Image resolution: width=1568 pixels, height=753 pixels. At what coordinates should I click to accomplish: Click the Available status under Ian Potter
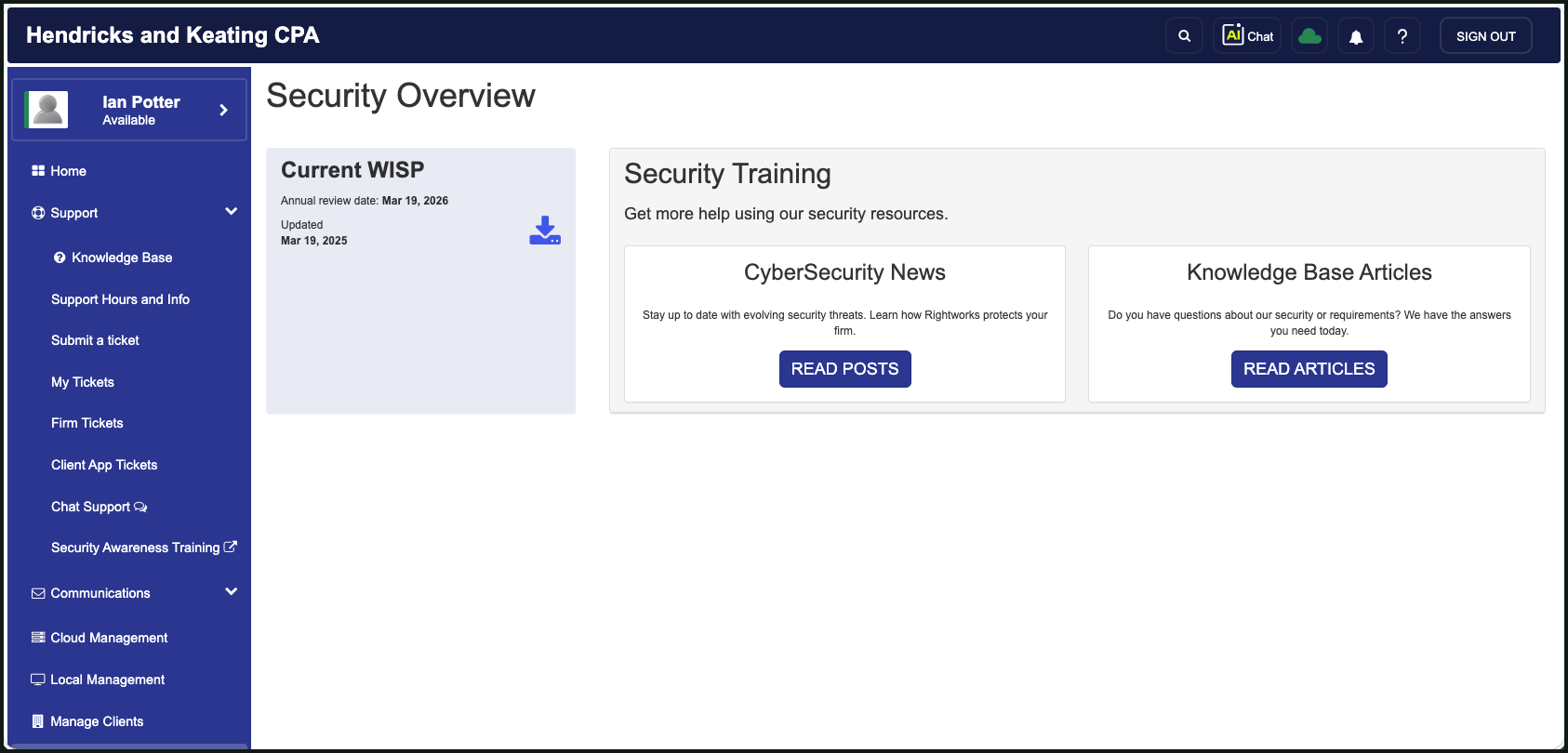coord(128,120)
